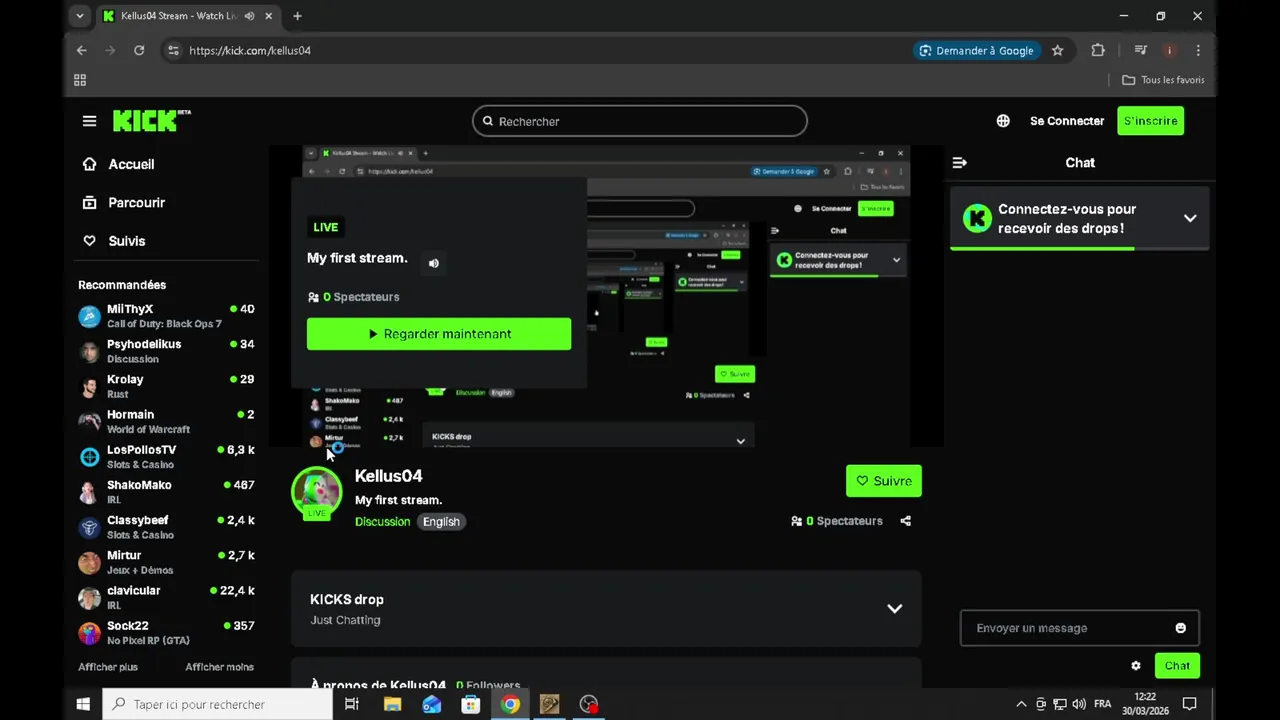Click the Kellus04 channel name
The height and width of the screenshot is (720, 1280).
(389, 476)
